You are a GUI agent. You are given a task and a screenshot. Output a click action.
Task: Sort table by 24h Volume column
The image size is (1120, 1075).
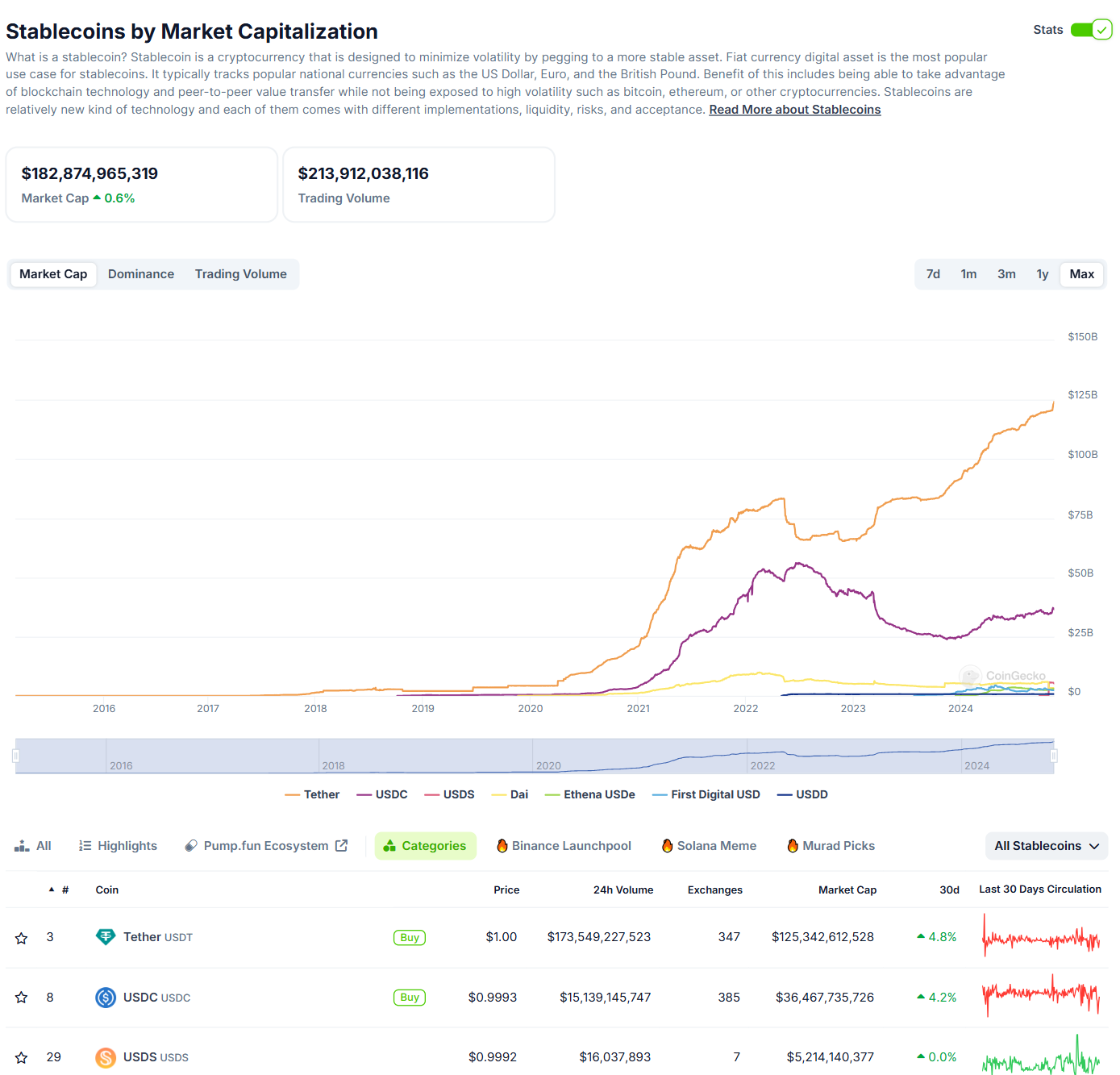(x=623, y=890)
